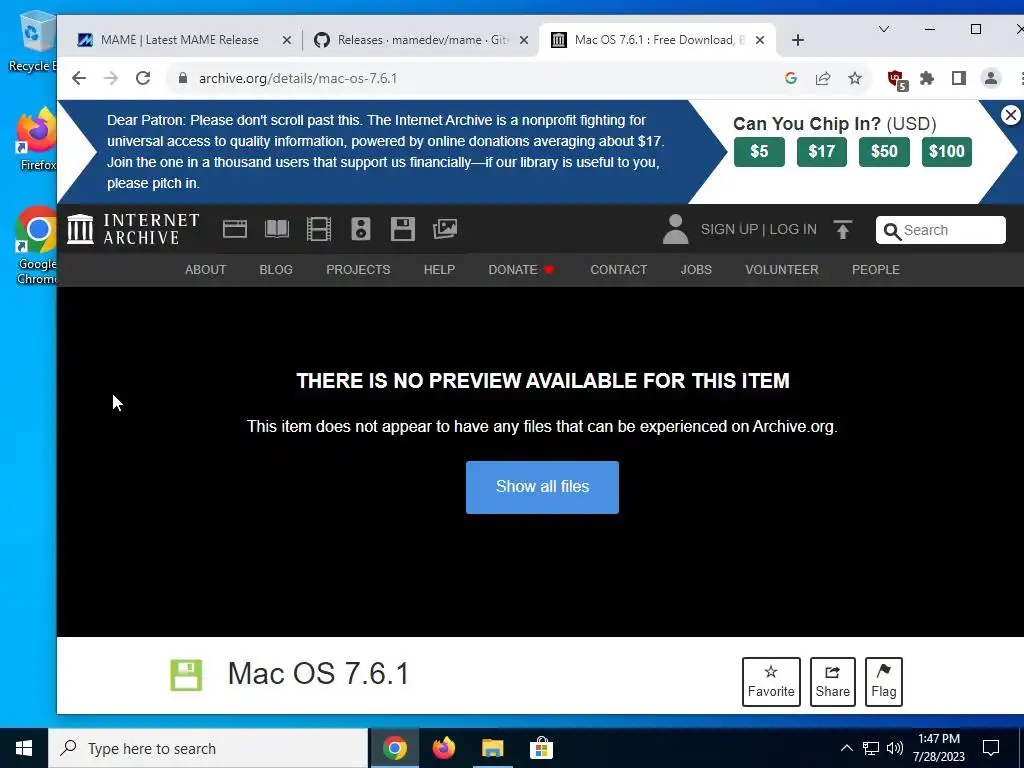Click the Favorite star button

click(x=771, y=682)
